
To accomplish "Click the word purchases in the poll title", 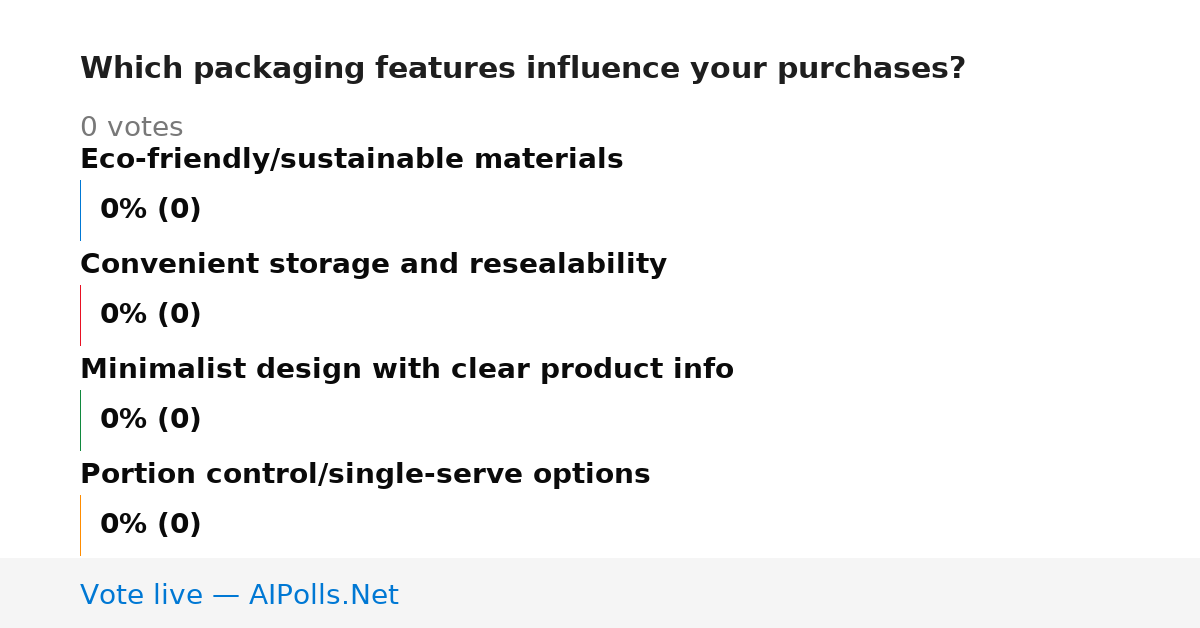I will pyautogui.click(x=871, y=69).
